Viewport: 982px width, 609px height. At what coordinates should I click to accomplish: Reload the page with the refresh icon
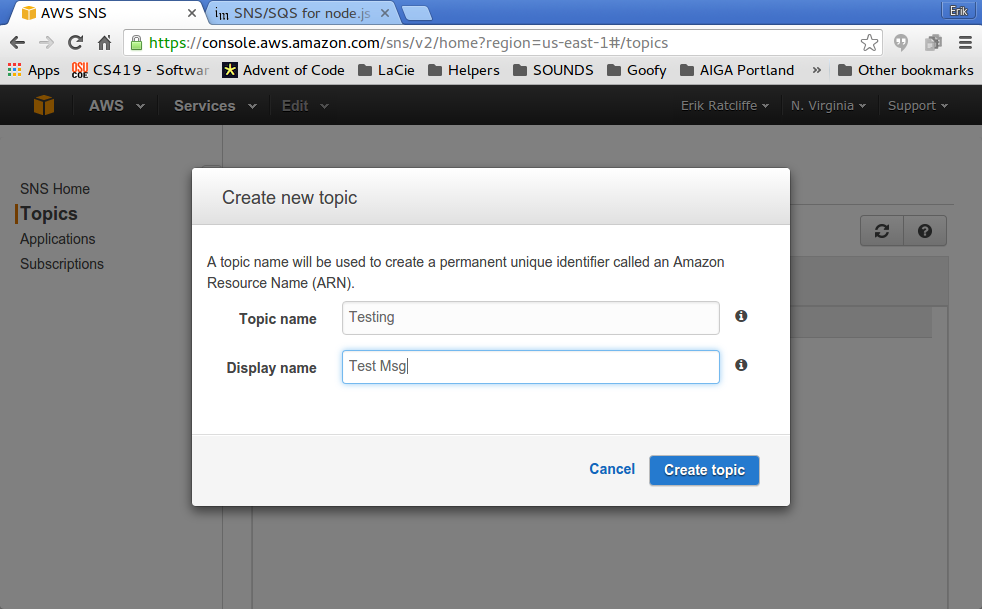[75, 43]
